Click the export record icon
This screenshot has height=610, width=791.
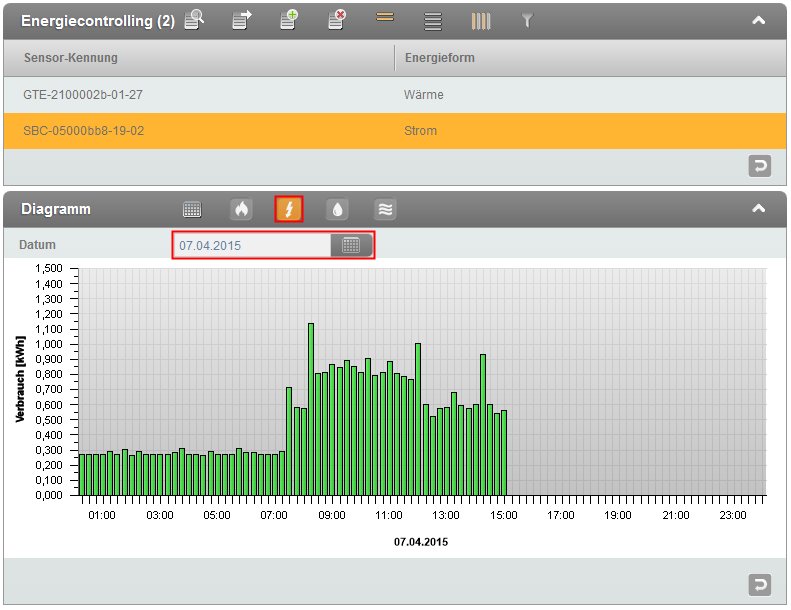tap(241, 20)
